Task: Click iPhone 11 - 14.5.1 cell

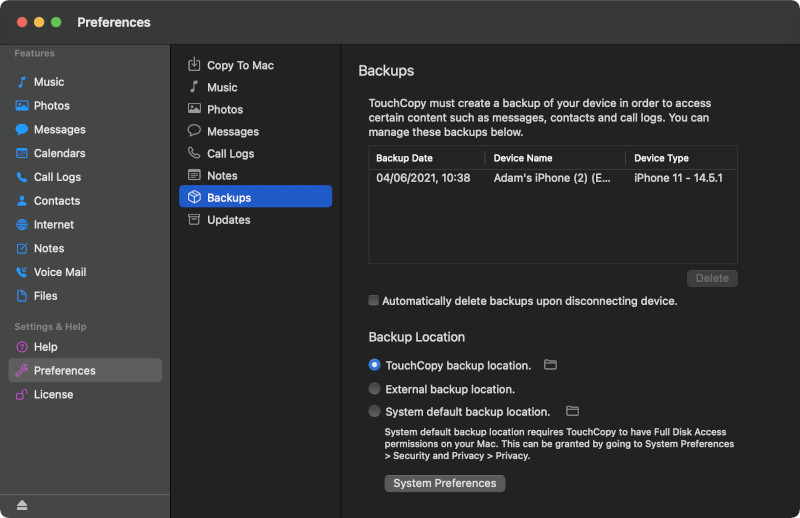Action: [x=679, y=178]
